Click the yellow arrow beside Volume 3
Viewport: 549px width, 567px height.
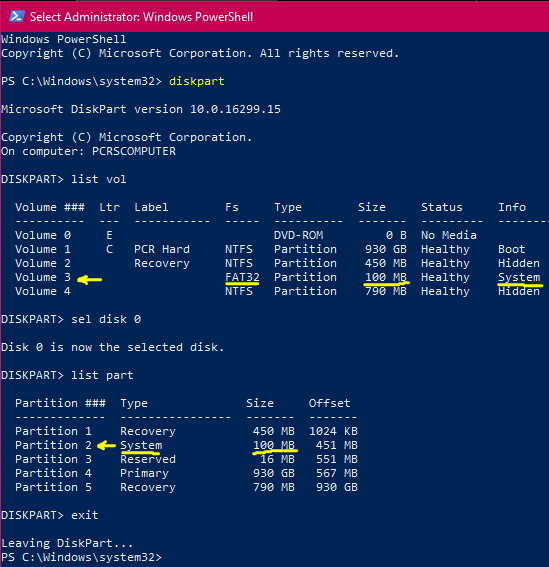pos(90,280)
